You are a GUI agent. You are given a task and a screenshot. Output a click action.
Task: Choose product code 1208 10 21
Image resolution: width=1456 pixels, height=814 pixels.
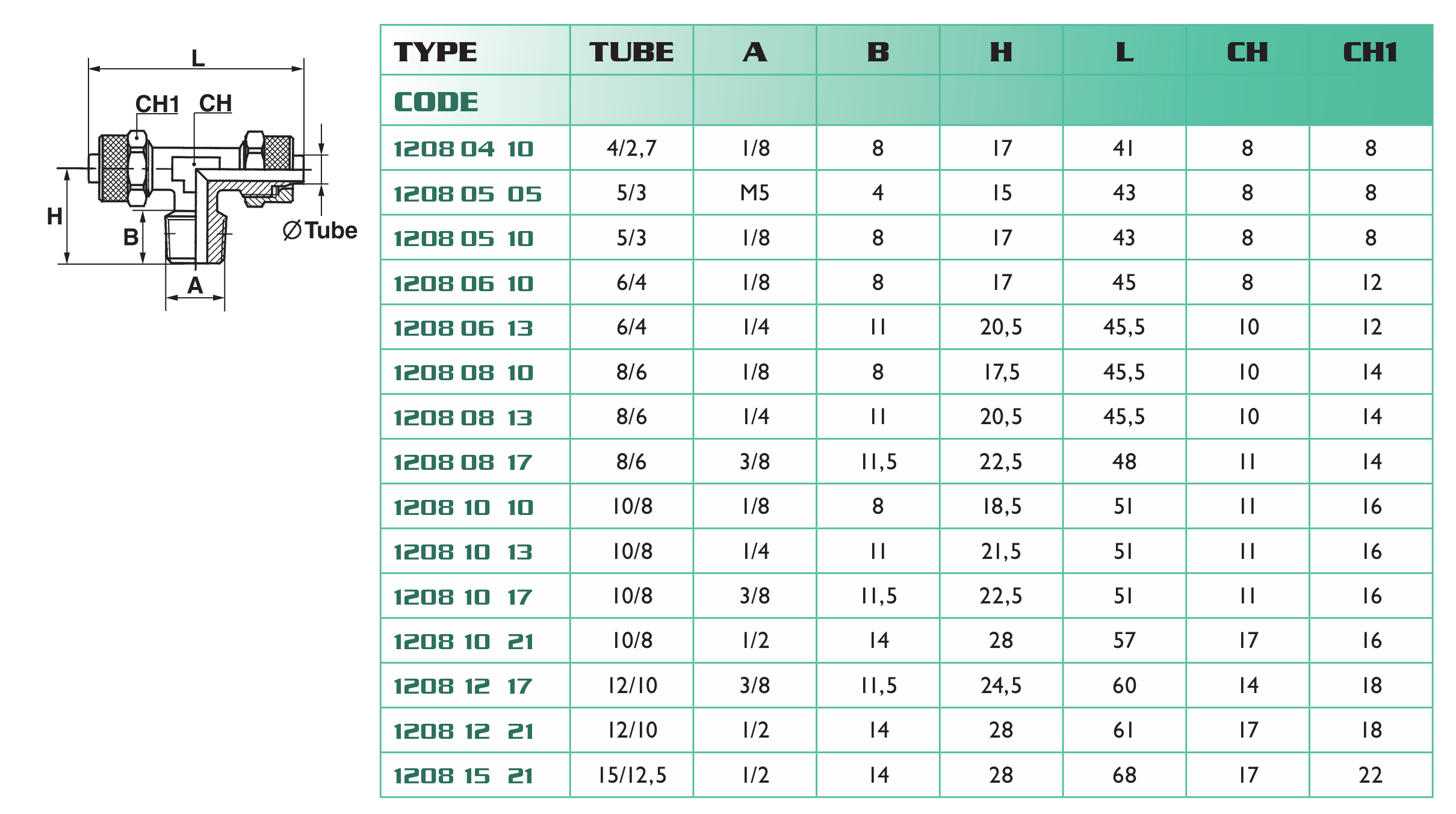pyautogui.click(x=463, y=641)
